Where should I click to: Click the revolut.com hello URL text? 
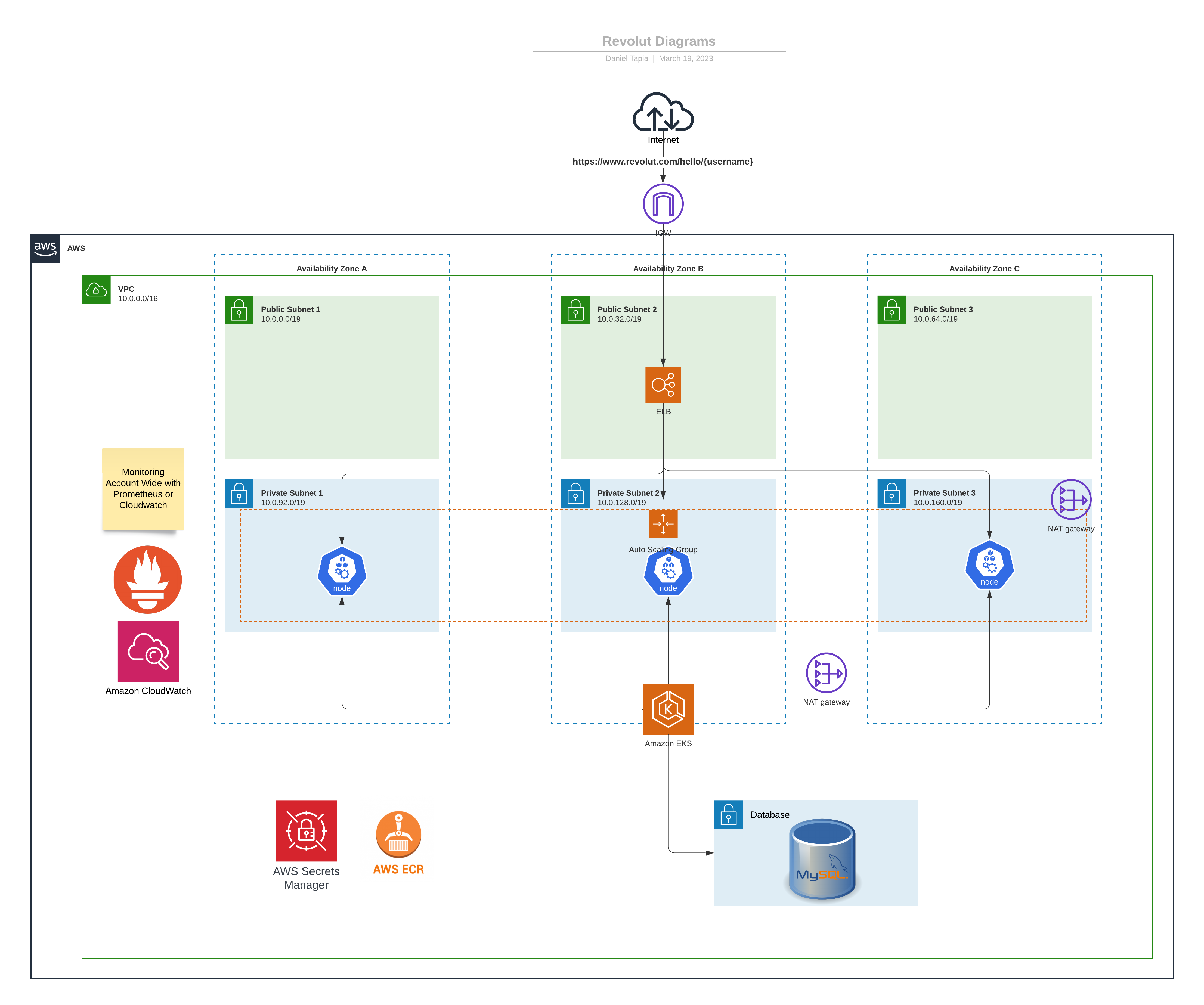tap(662, 162)
